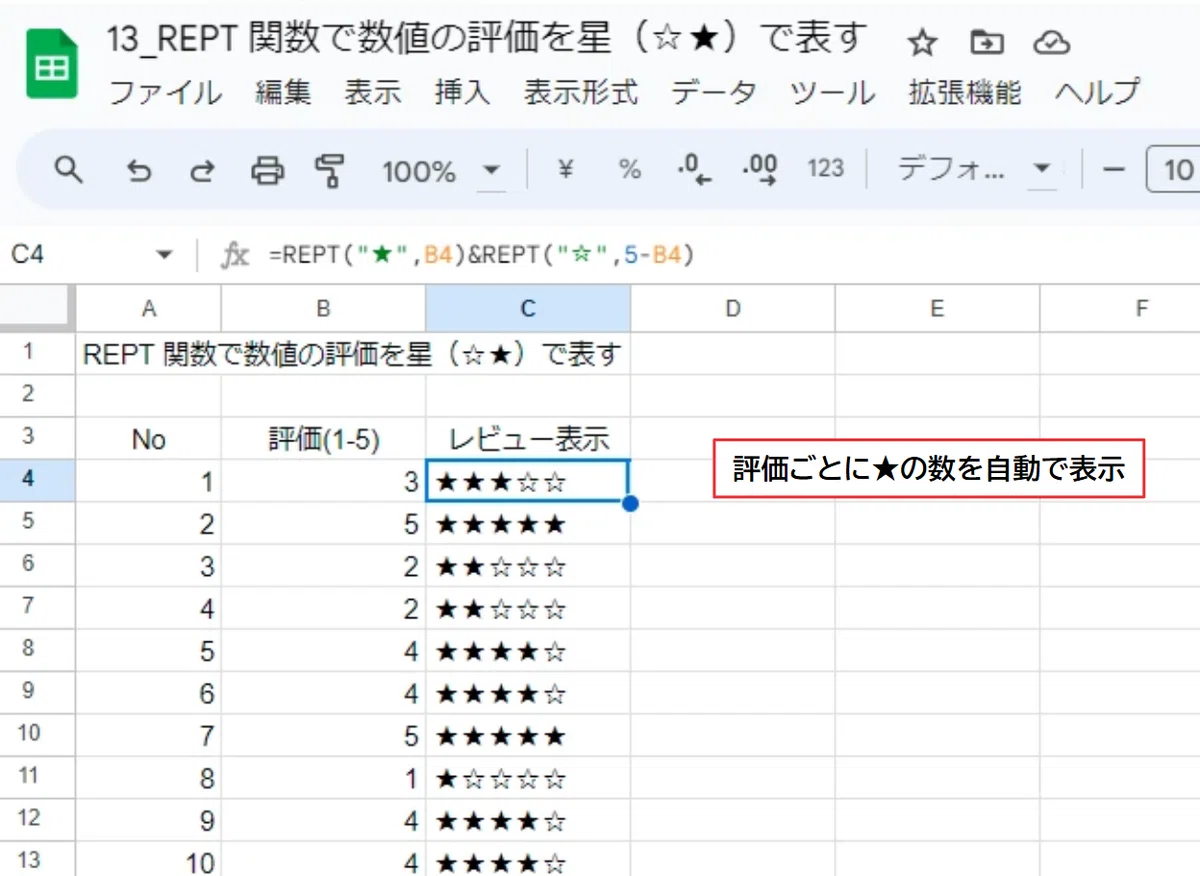Open the Google Sheets home icon
Viewport: 1200px width, 876px height.
[x=52, y=63]
